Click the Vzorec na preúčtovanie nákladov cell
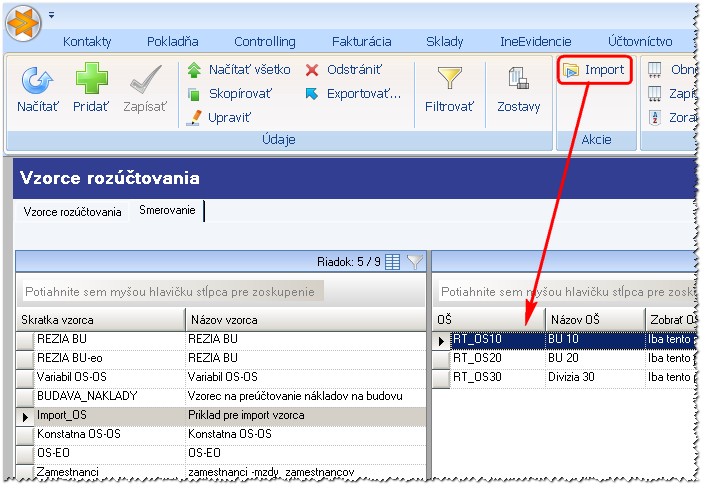Viewport: 708px width, 491px height. tap(306, 396)
